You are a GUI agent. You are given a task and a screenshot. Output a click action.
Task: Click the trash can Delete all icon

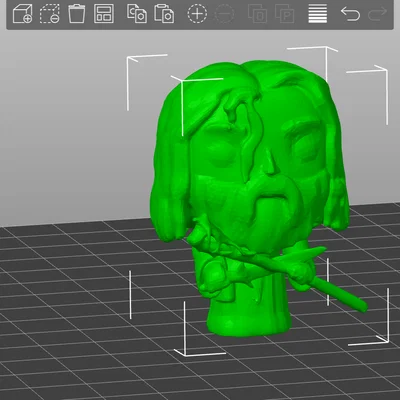pos(77,14)
